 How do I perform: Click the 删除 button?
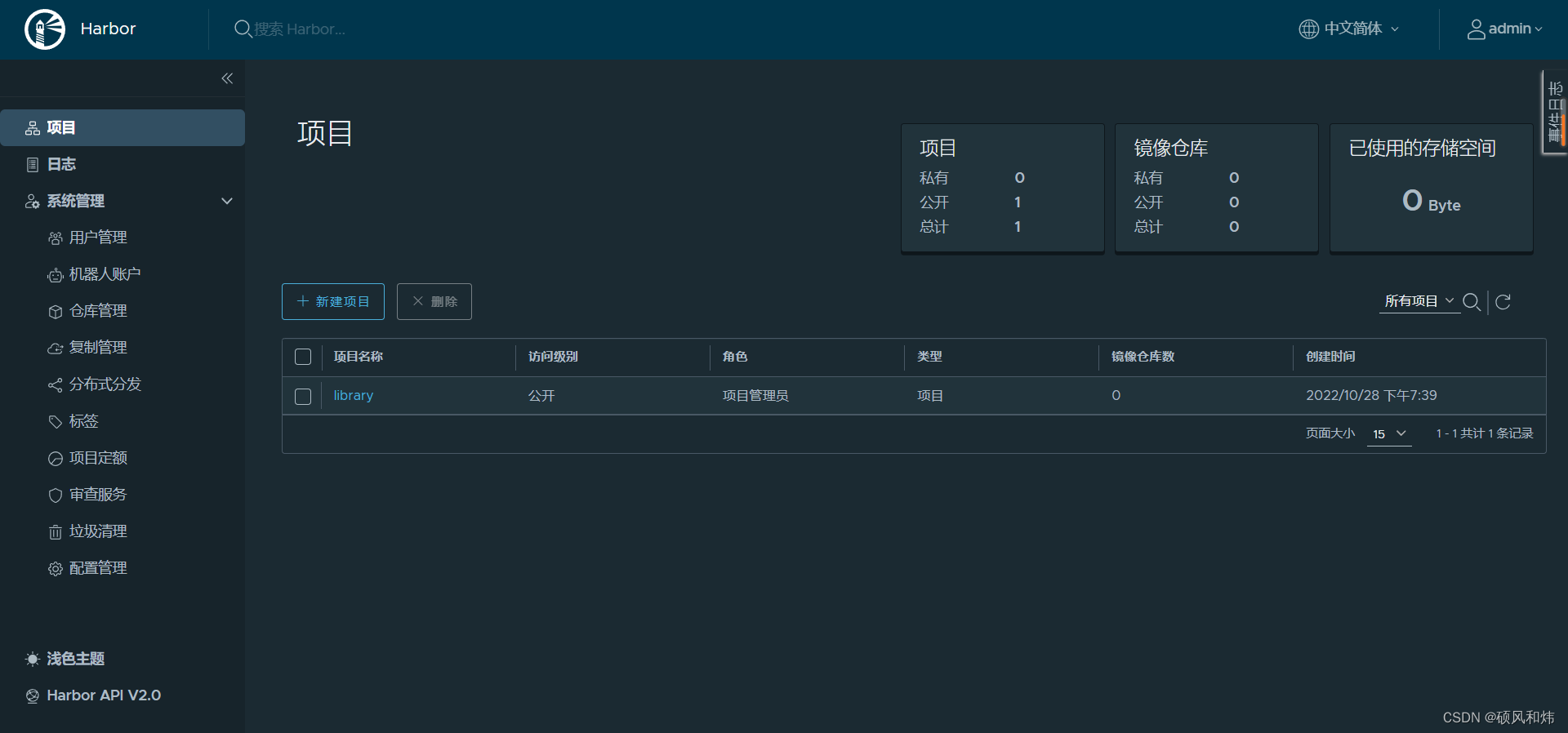click(434, 301)
